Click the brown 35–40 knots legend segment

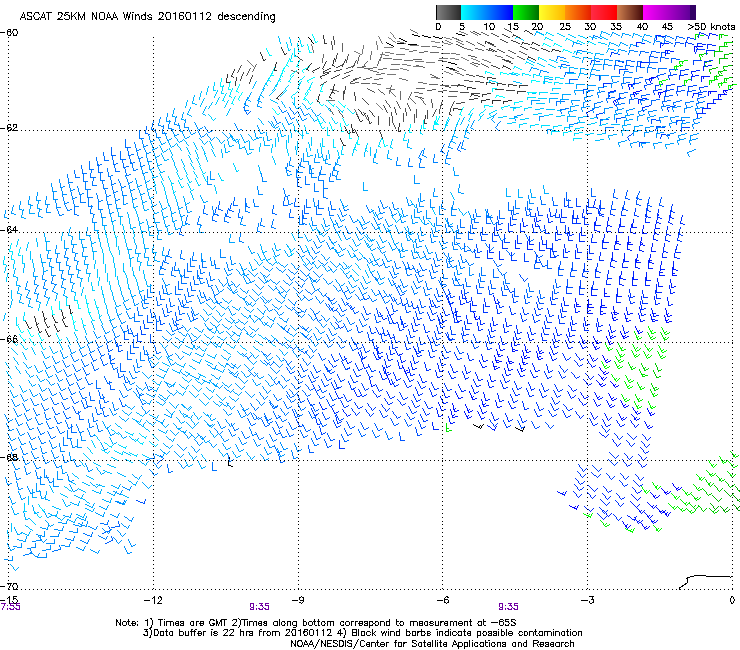tap(630, 12)
